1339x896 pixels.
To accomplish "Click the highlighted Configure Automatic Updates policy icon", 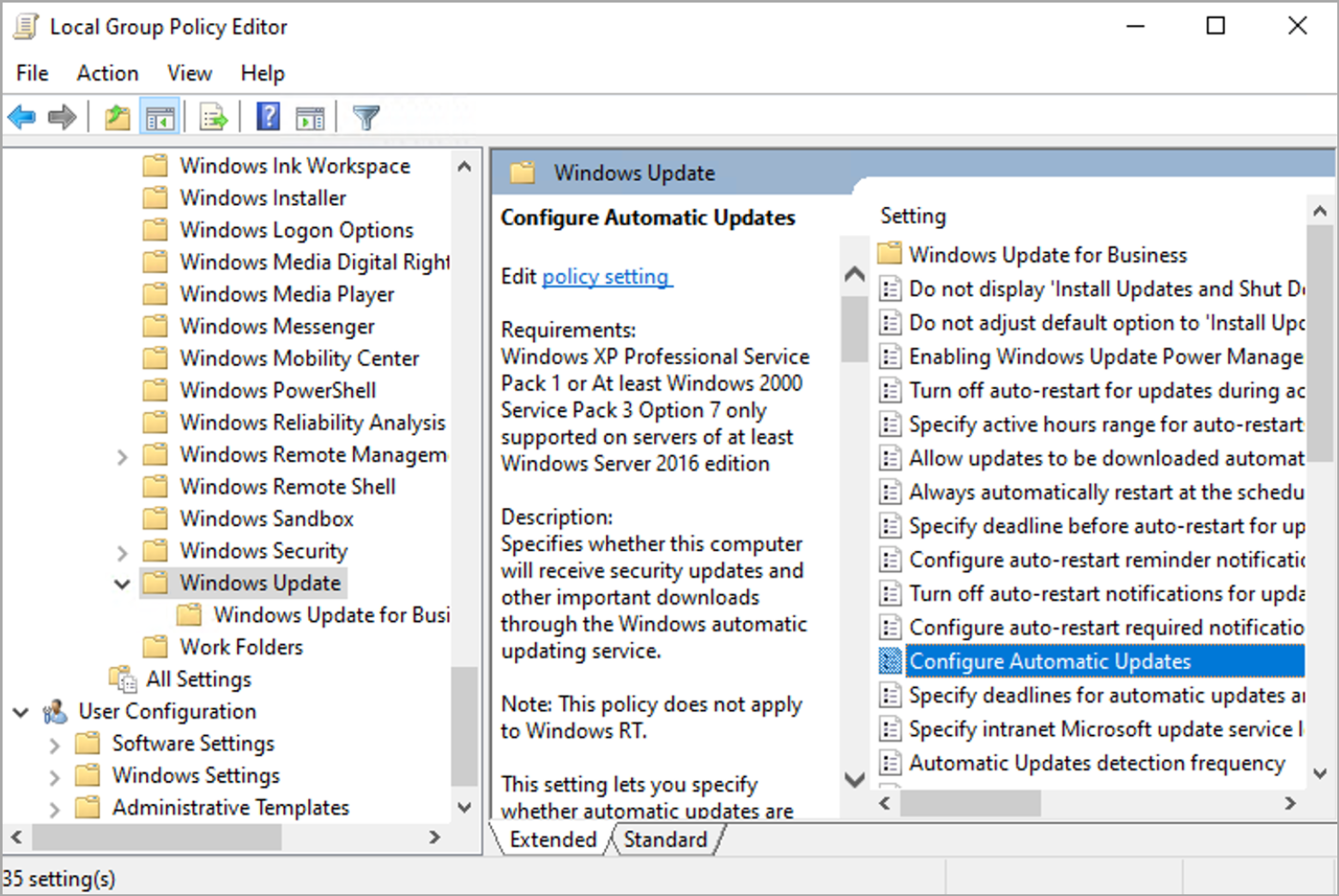I will tap(891, 662).
